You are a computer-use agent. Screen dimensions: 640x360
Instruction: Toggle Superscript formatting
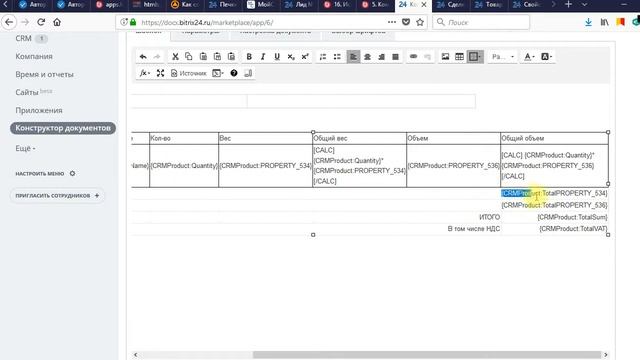305,57
